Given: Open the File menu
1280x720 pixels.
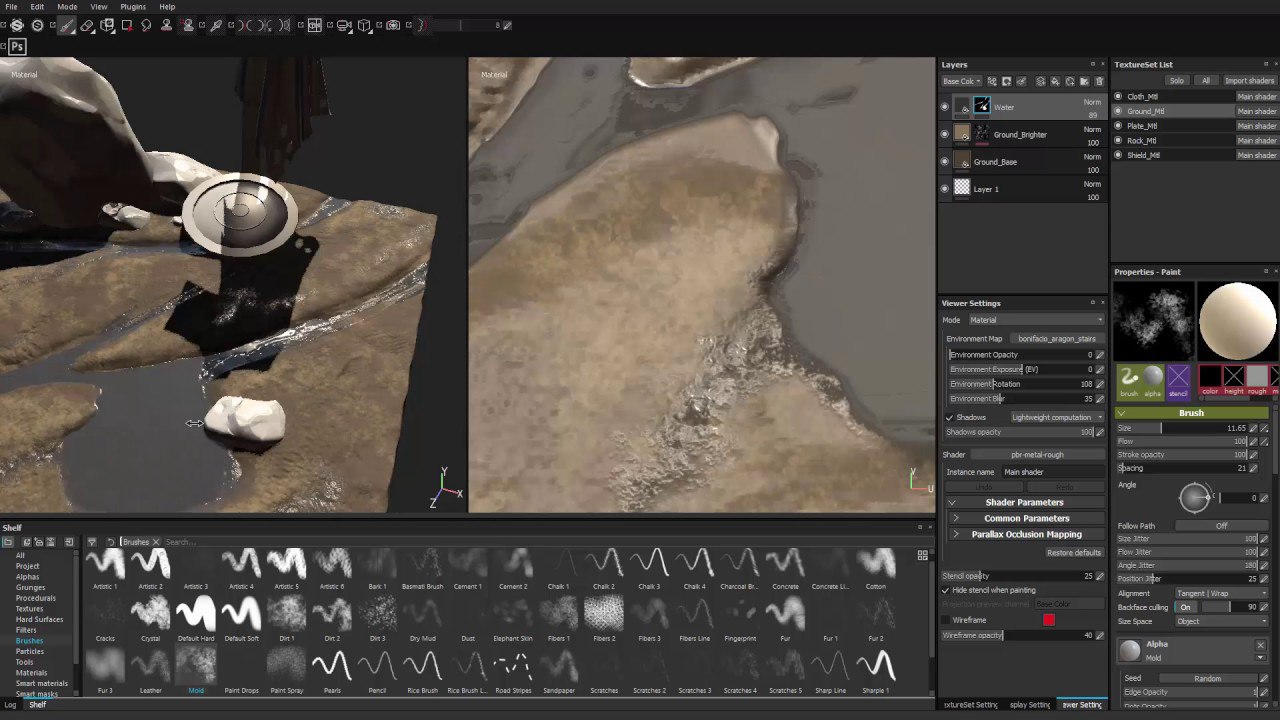Looking at the screenshot, I should [11, 7].
